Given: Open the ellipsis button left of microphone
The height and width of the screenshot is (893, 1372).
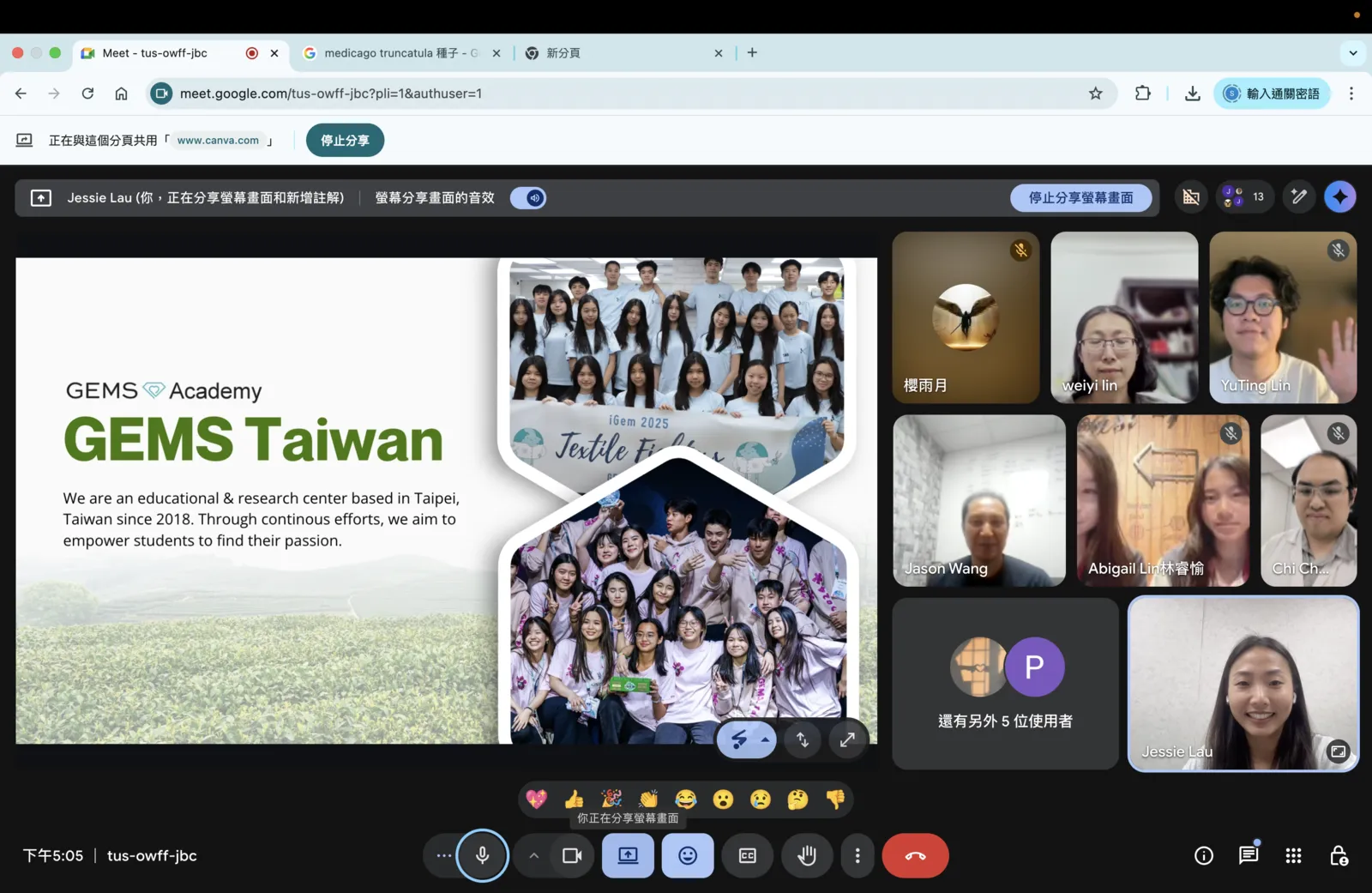Looking at the screenshot, I should pos(442,855).
